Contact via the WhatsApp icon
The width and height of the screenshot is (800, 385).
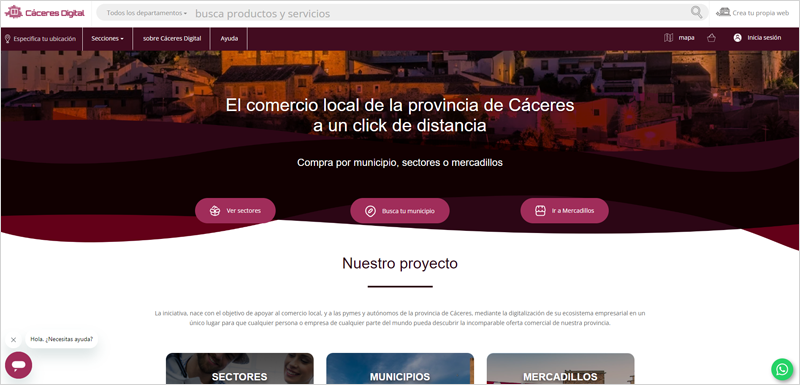(782, 369)
